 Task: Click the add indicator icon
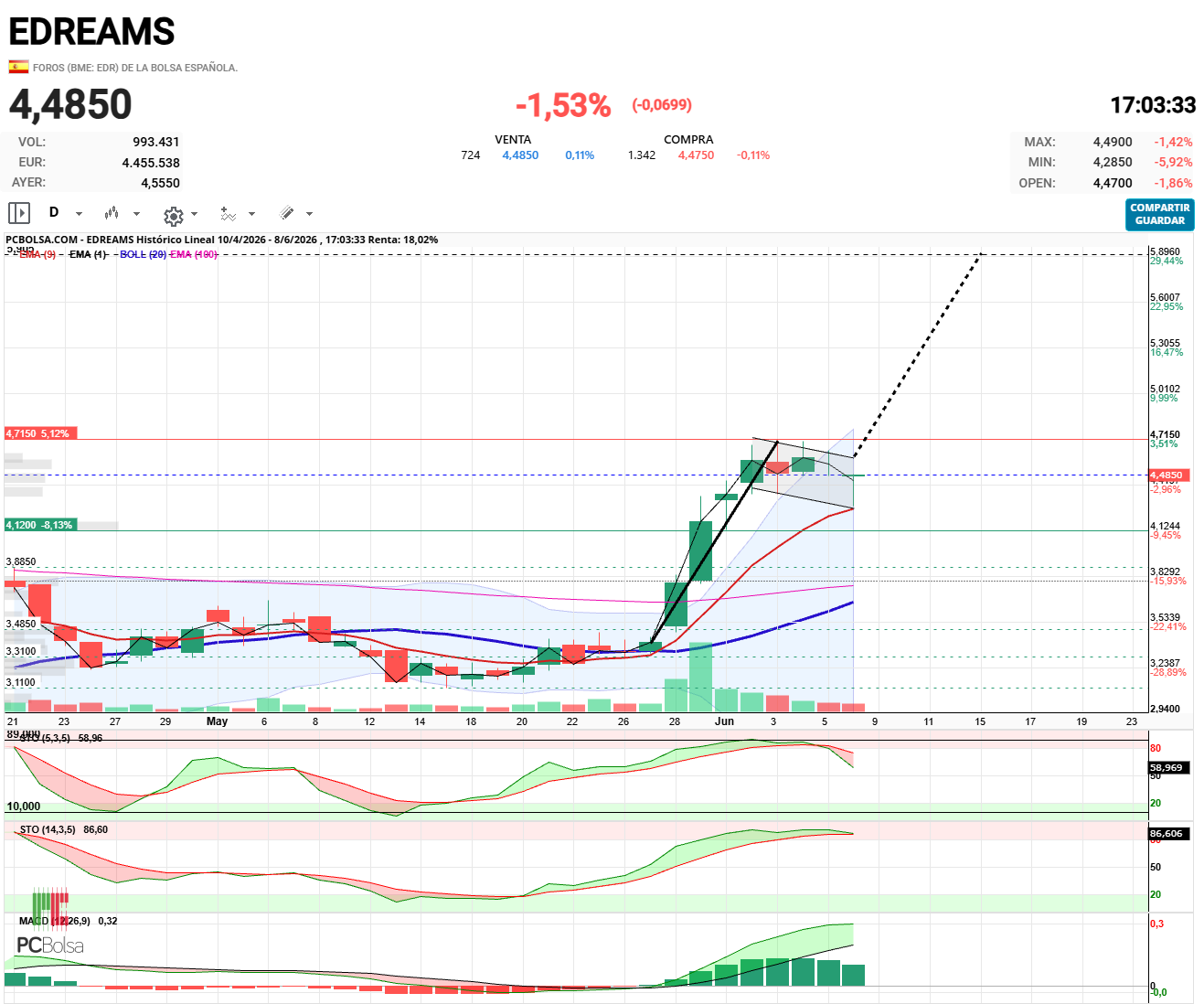[229, 214]
